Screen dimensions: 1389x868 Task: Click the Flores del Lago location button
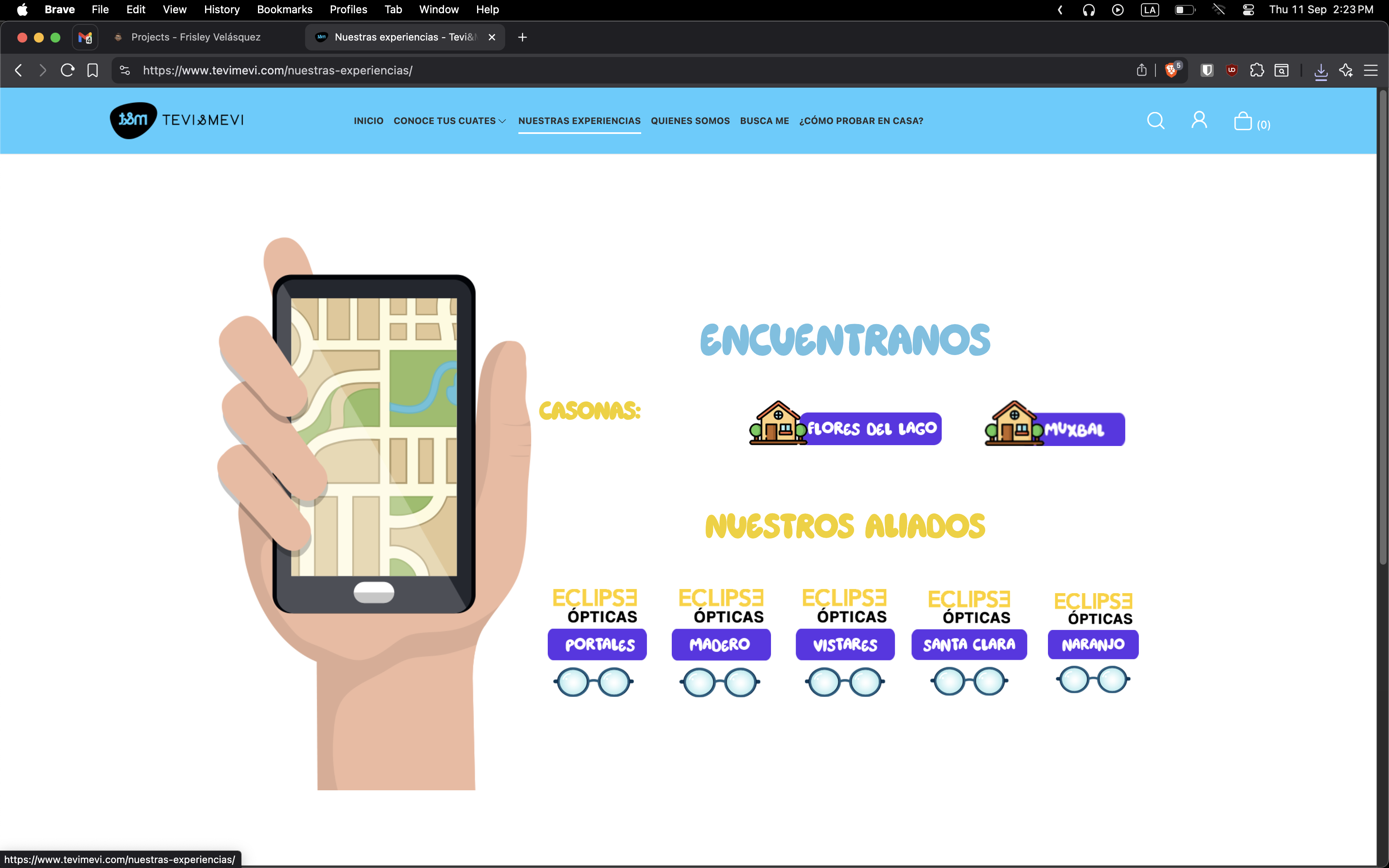click(871, 429)
